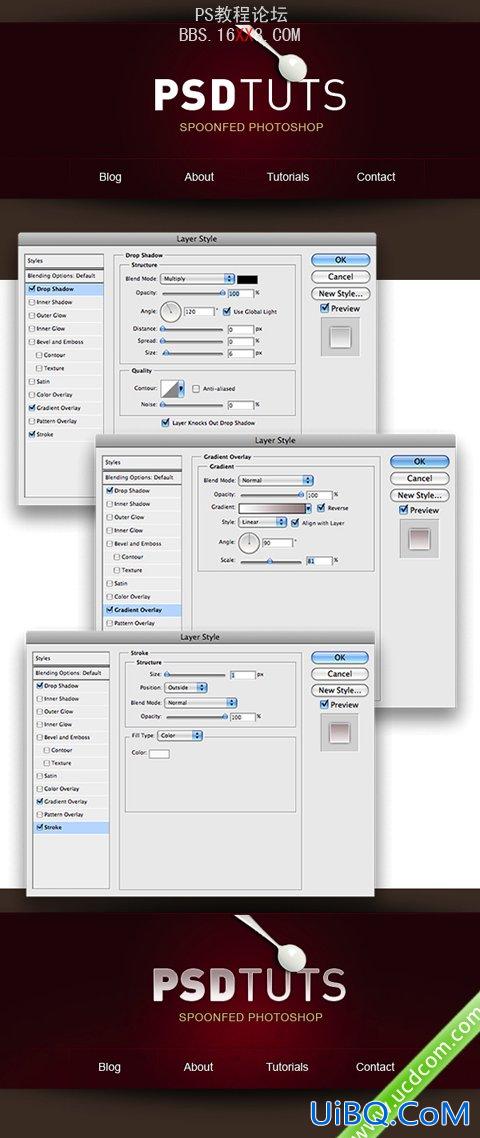
Task: Open the Contour picker arrow in Drop Shadow Quality
Action: (x=181, y=389)
